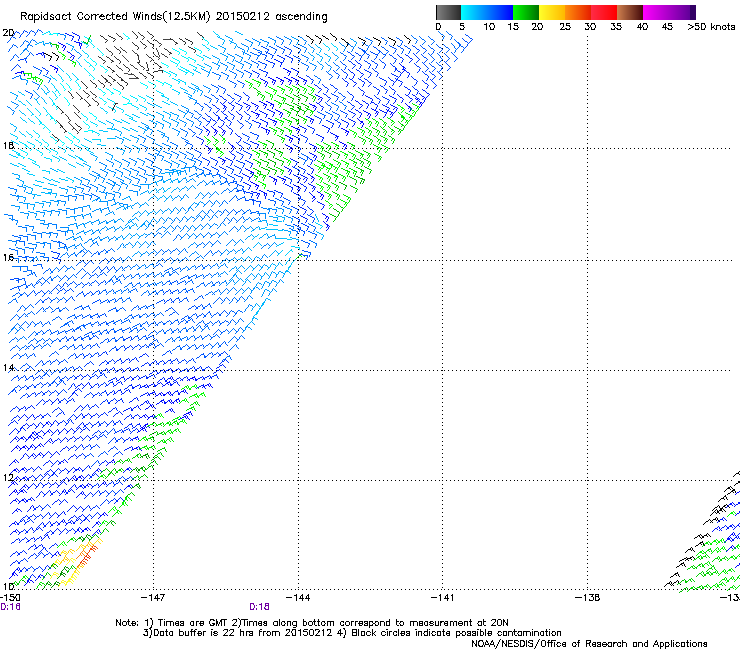Image resolution: width=740 pixels, height=650 pixels.
Task: Click the 'NOAA/NESDIS/Office of Research and Applications' credit
Action: pyautogui.click(x=589, y=644)
